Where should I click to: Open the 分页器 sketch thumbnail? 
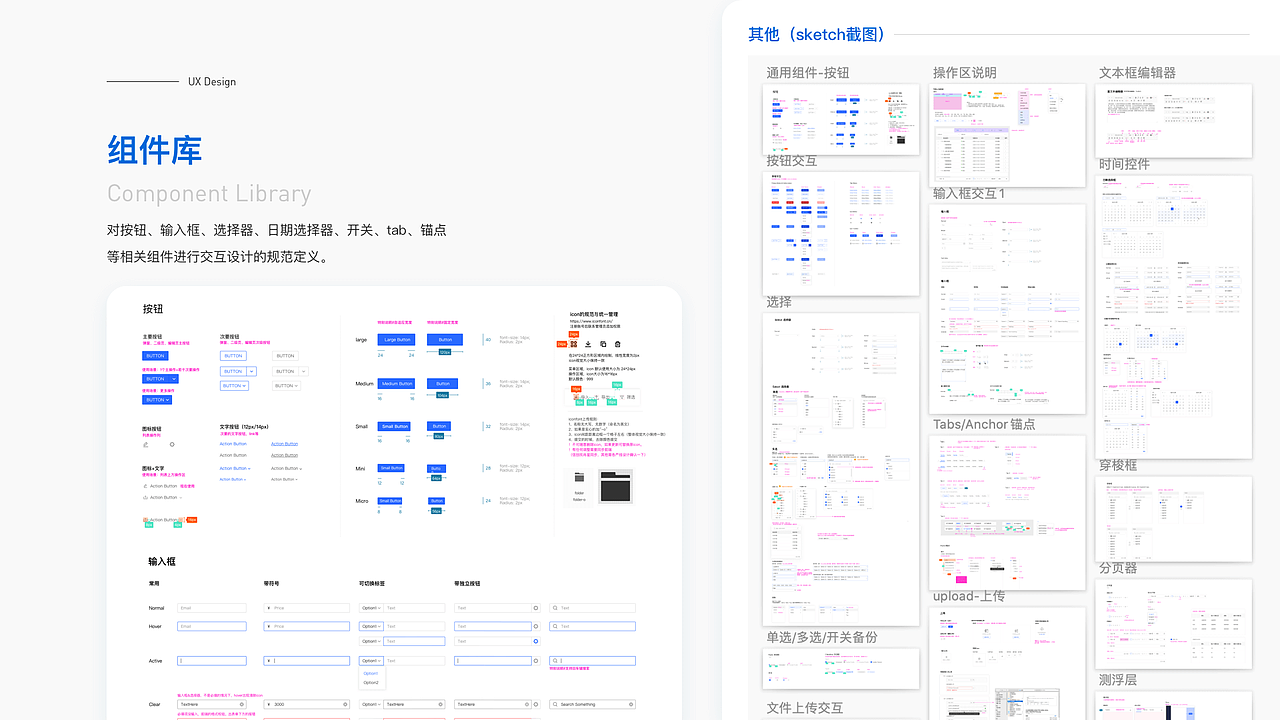pos(1174,625)
